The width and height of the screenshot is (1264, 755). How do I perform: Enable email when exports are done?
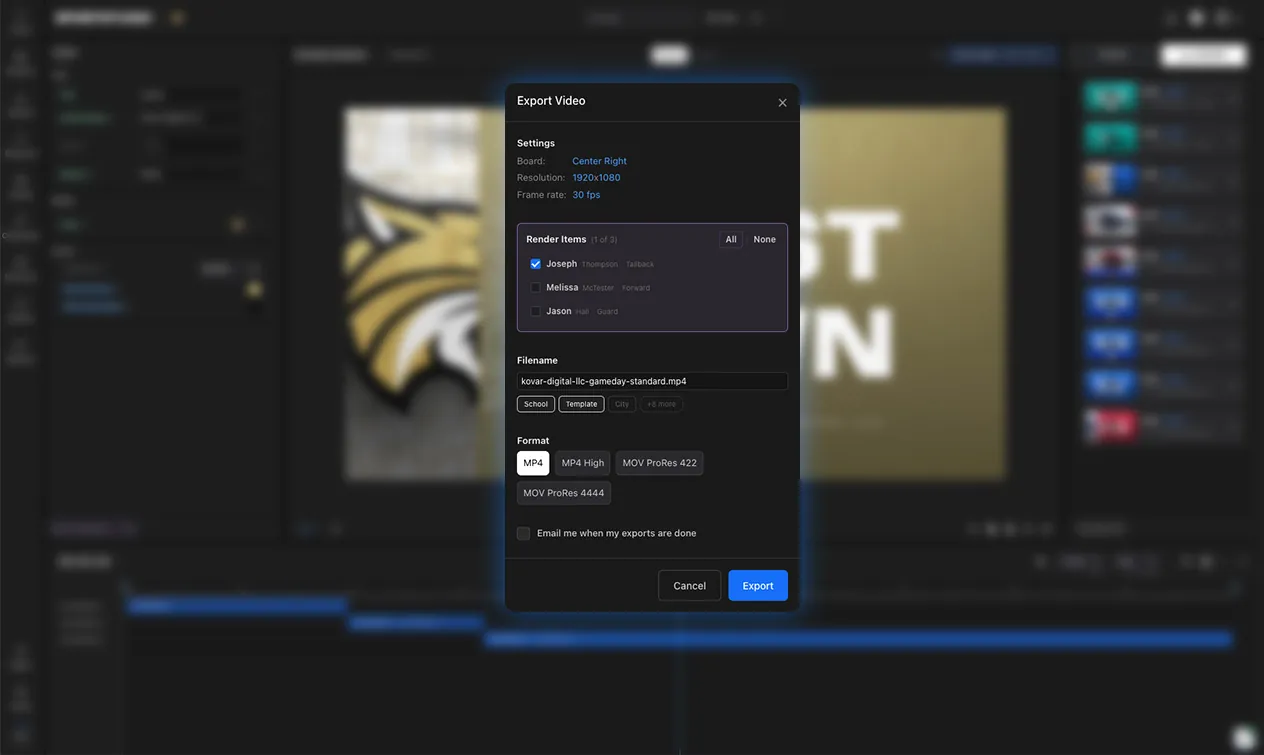pos(523,533)
